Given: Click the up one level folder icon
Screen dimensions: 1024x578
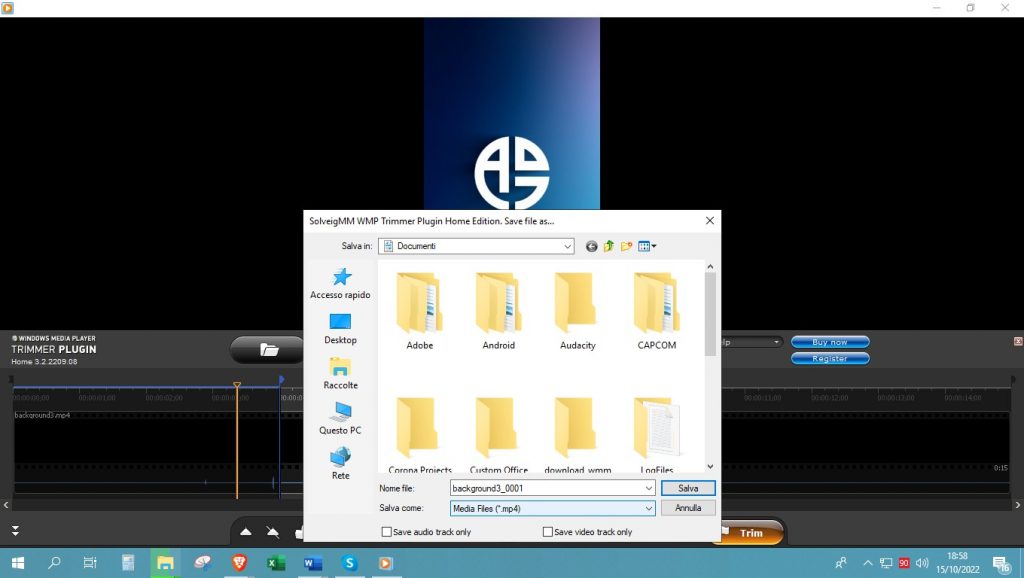Looking at the screenshot, I should (608, 246).
